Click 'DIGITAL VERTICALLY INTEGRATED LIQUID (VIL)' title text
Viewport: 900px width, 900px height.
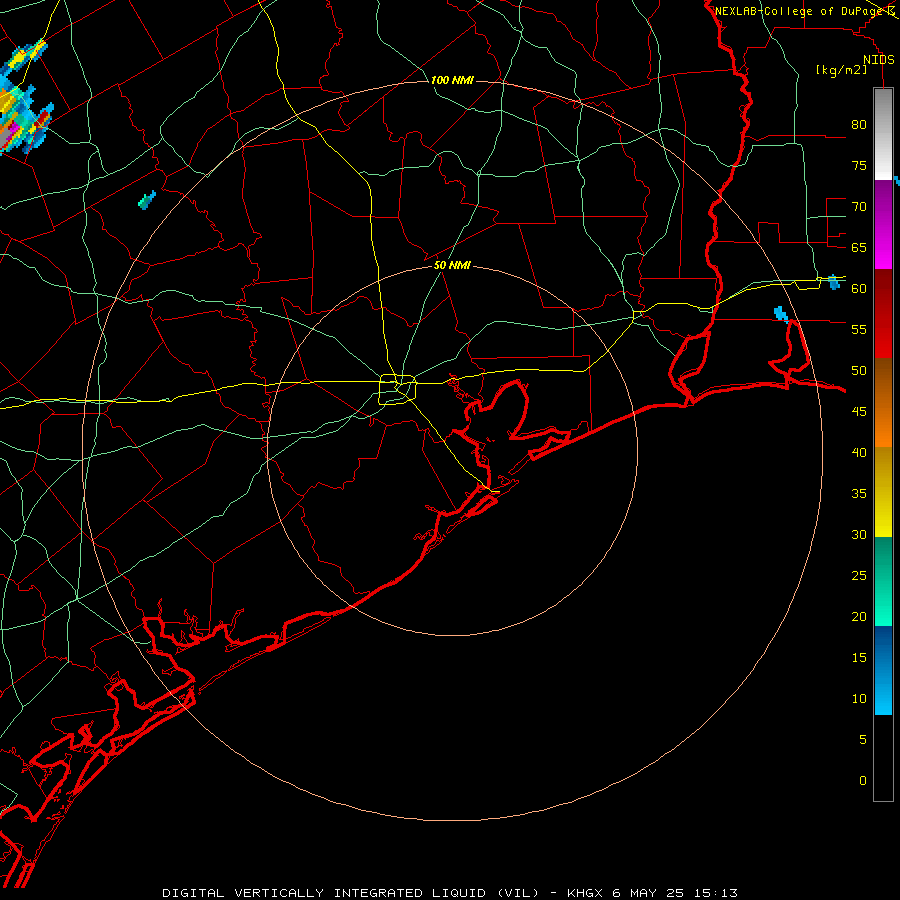[x=351, y=893]
